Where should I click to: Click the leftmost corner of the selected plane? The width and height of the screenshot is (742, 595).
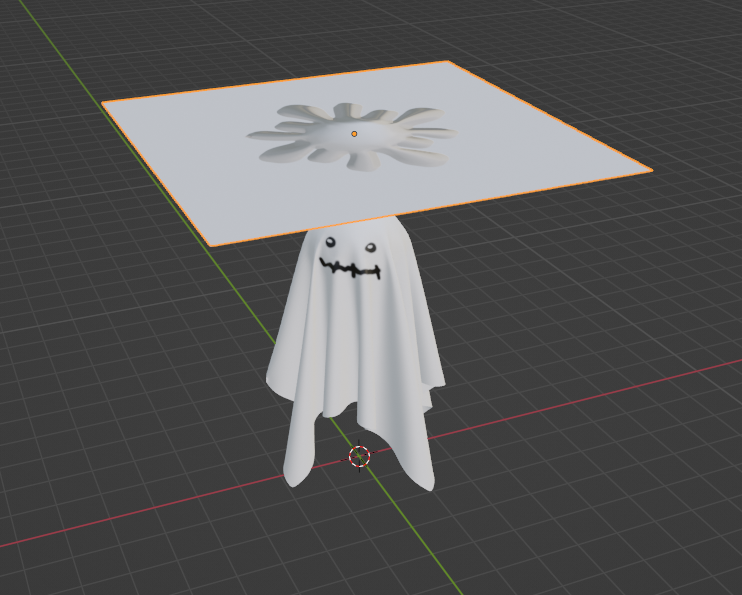(x=103, y=103)
